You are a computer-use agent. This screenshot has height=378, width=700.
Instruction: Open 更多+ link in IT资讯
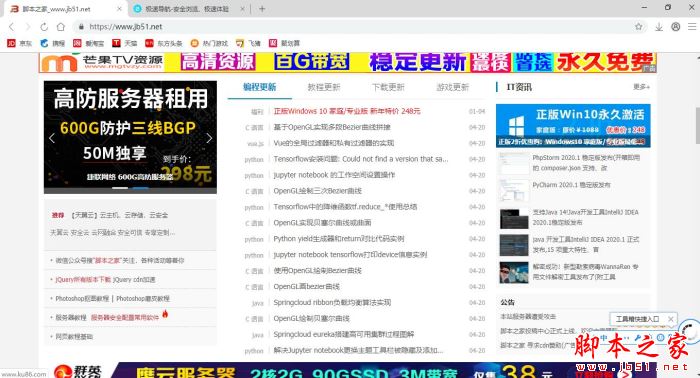[641, 87]
